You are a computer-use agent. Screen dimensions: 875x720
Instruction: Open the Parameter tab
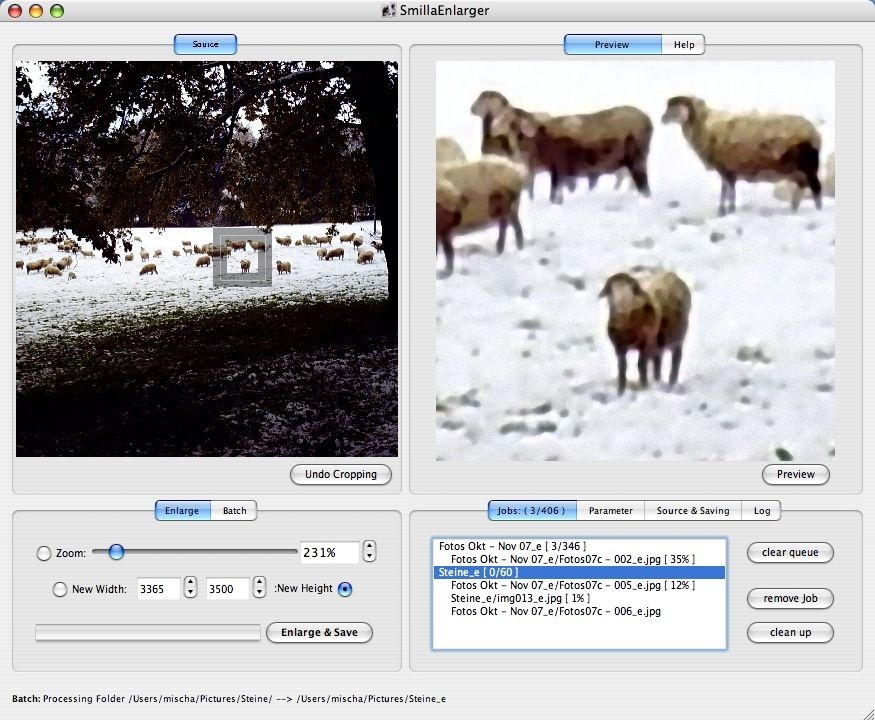coord(610,511)
